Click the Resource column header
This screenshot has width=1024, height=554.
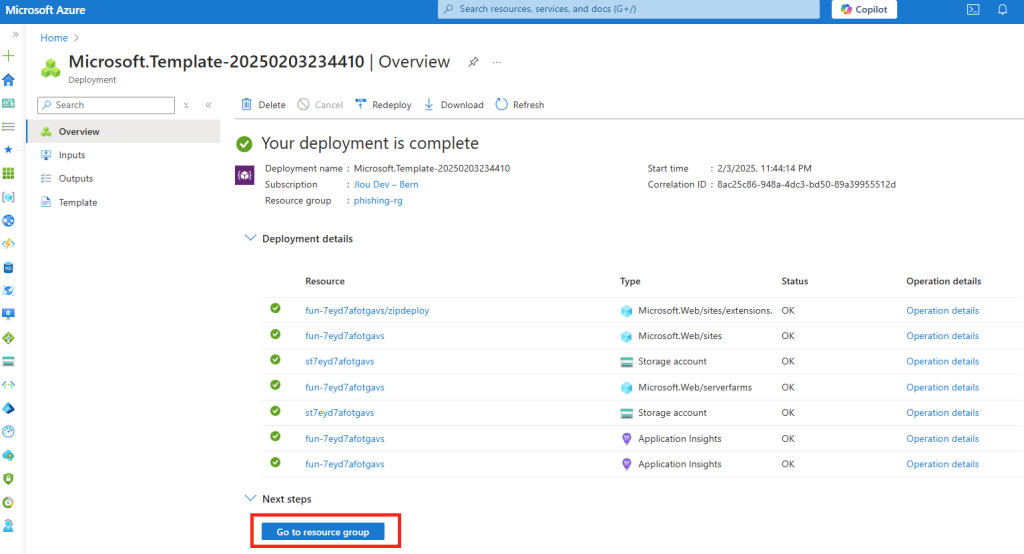point(325,282)
